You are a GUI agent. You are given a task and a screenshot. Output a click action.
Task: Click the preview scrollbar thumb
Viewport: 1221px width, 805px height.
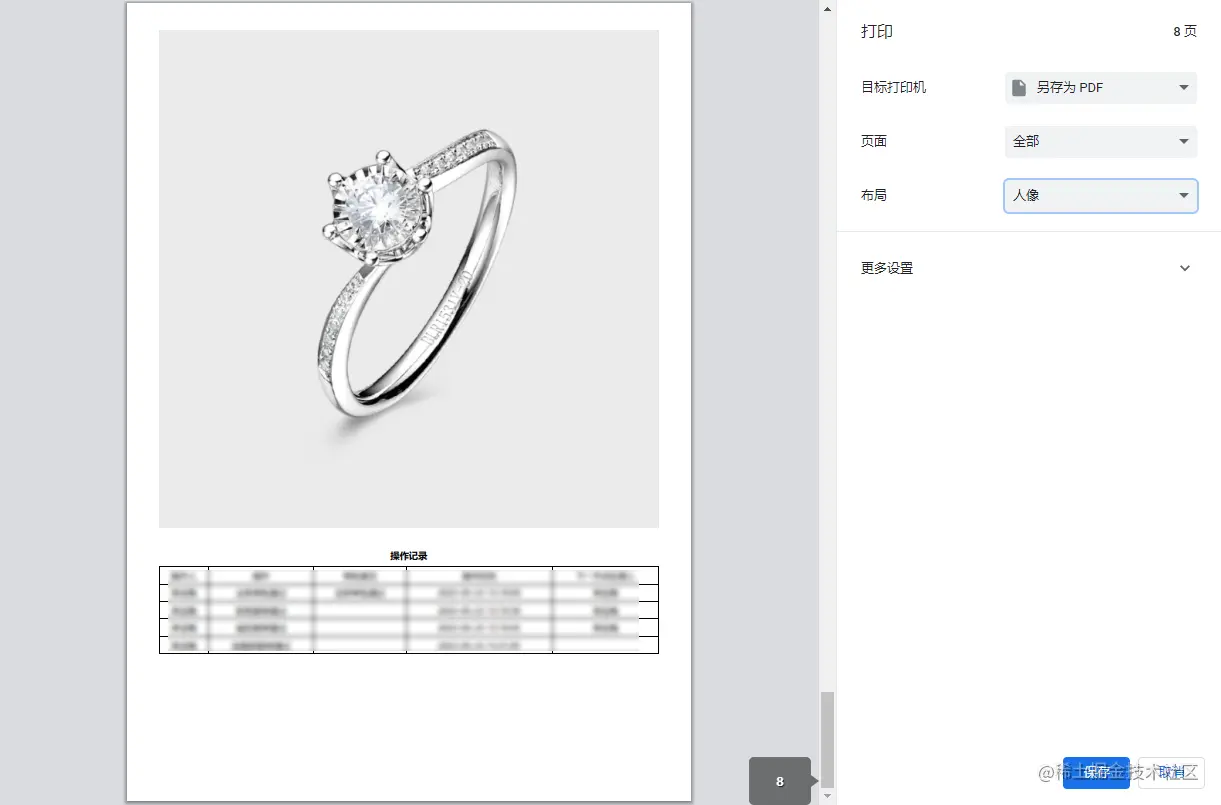tap(827, 738)
